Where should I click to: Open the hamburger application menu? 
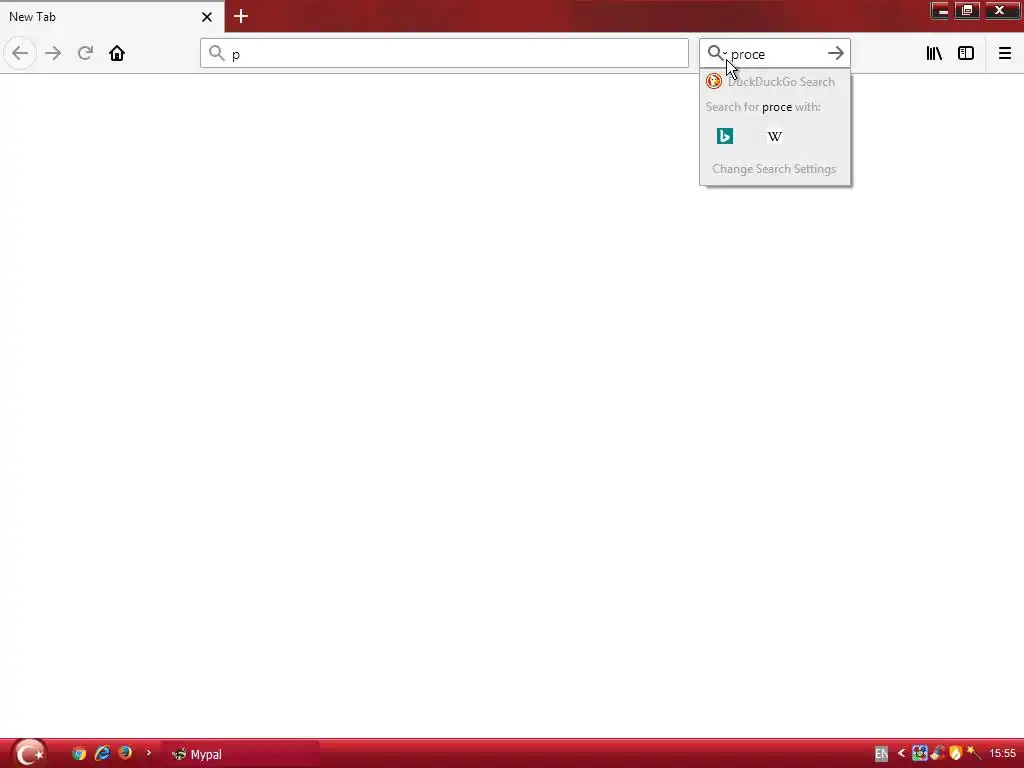point(1004,53)
